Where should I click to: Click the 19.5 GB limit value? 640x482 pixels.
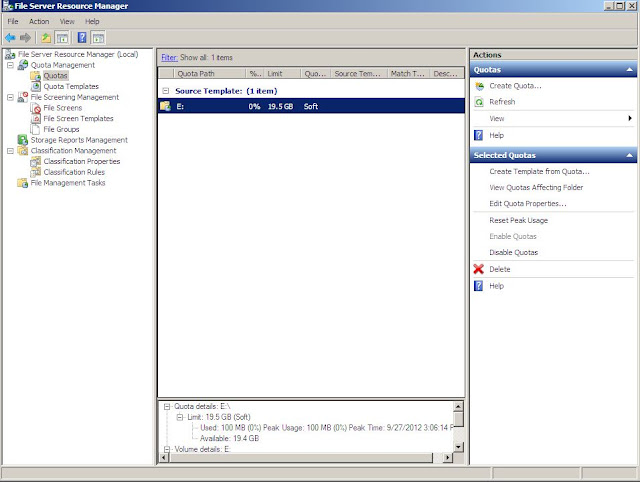[280, 106]
